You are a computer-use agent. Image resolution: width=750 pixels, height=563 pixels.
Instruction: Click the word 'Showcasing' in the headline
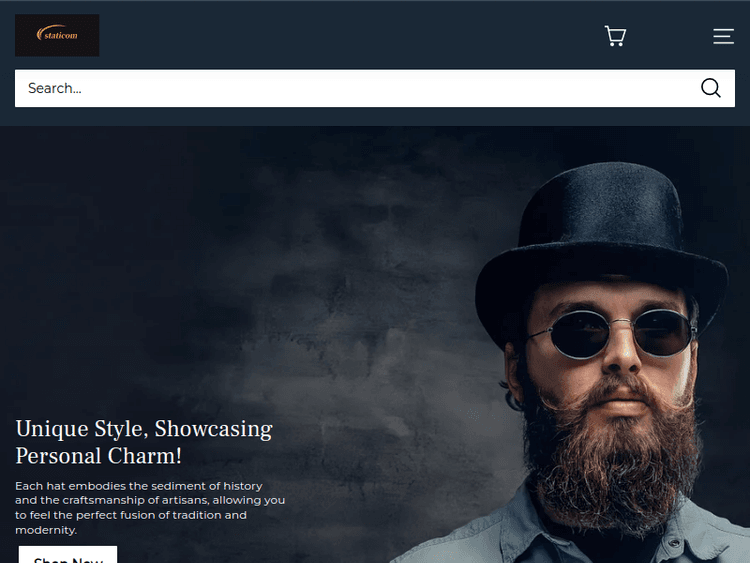(213, 429)
